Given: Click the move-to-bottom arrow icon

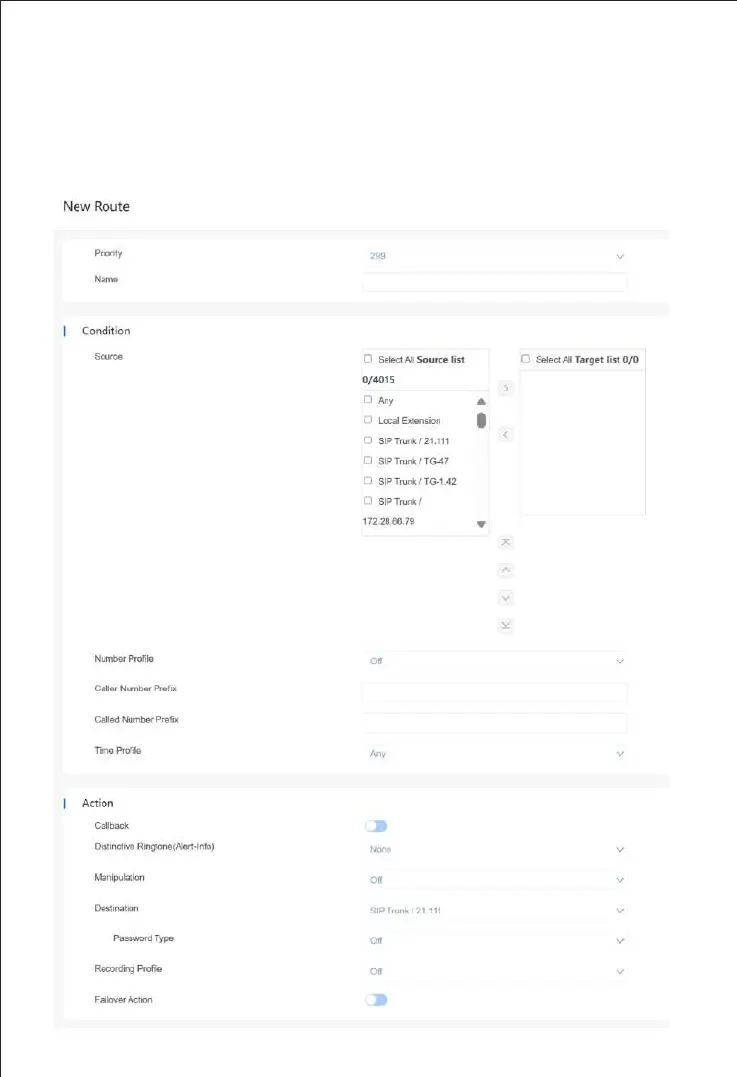Looking at the screenshot, I should (x=506, y=626).
